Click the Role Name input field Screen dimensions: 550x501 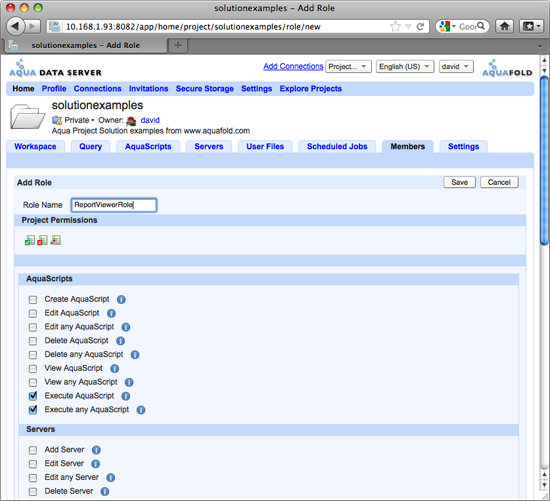(114, 205)
